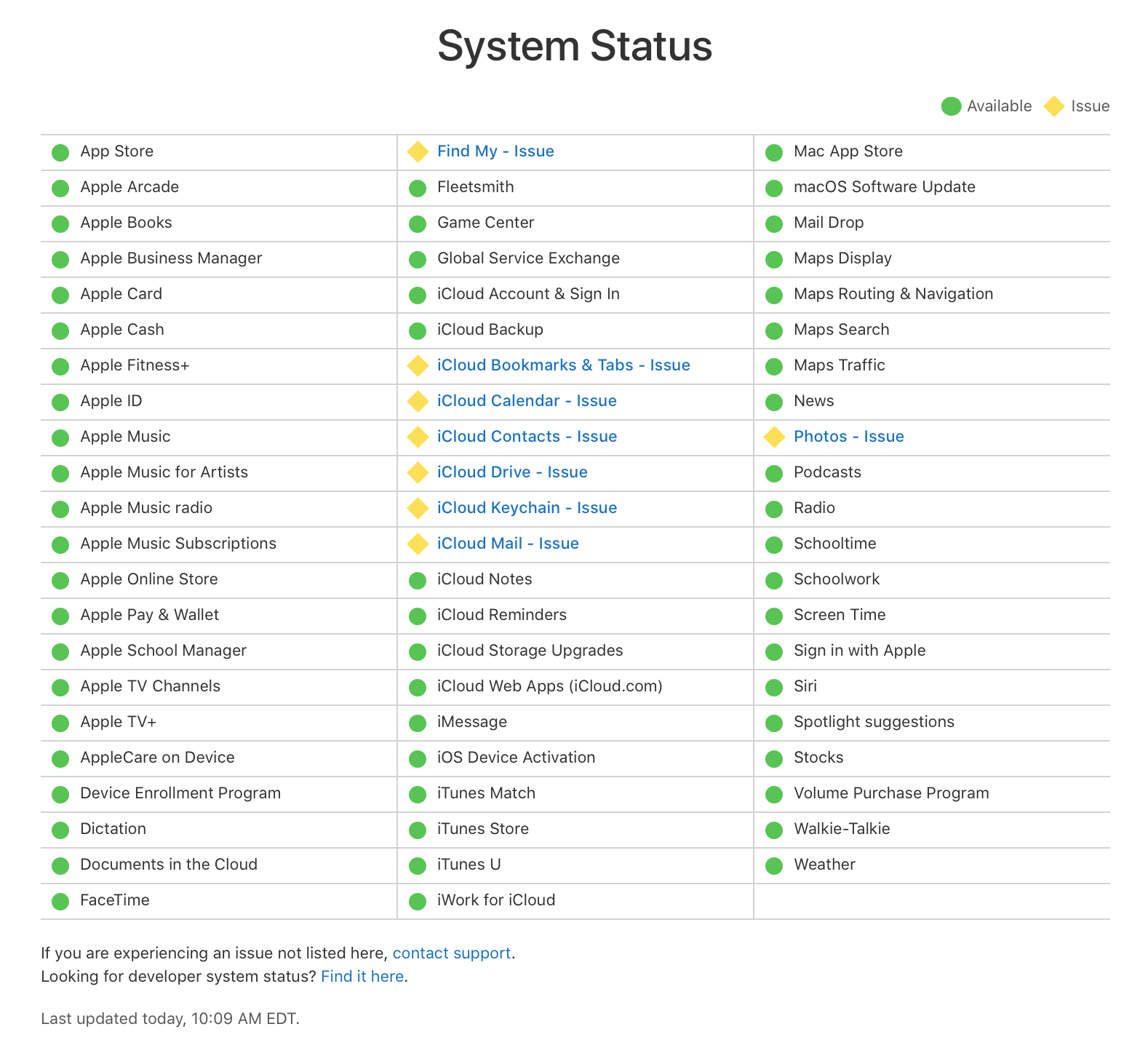1148x1048 pixels.
Task: Click the yellow issue icon next to Photos
Action: [x=774, y=437]
